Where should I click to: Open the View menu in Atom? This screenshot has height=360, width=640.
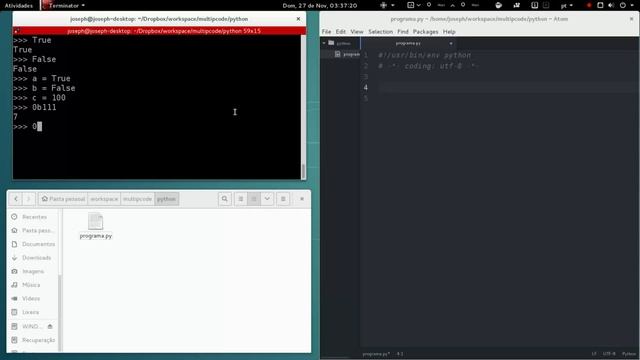coord(356,31)
